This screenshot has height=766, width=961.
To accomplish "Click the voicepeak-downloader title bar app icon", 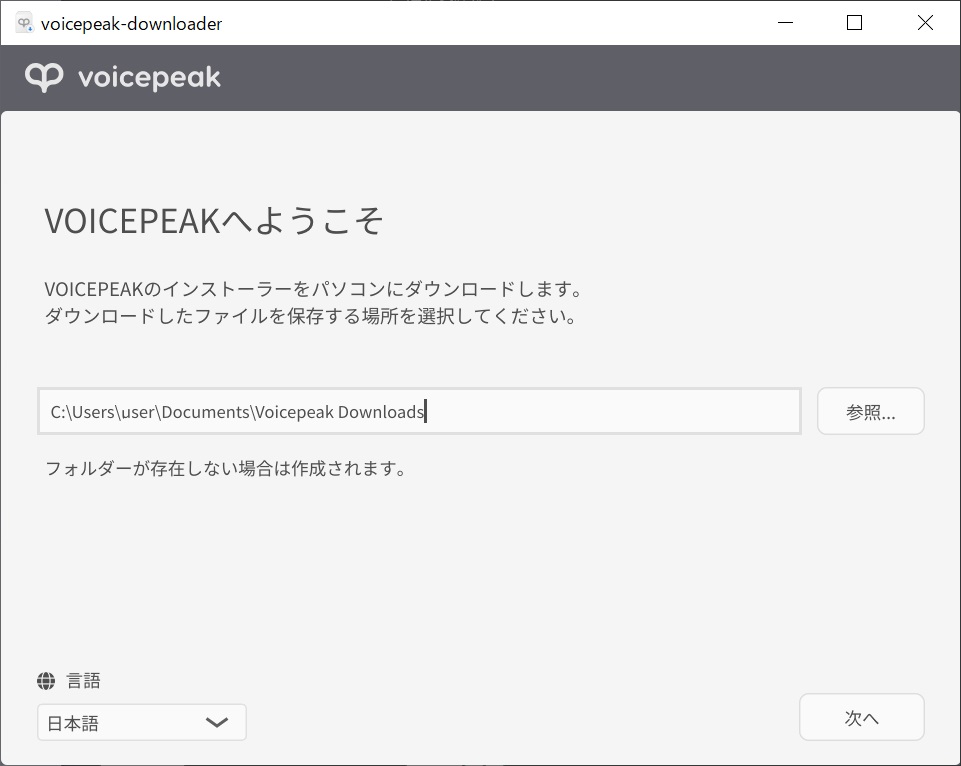I will click(25, 23).
